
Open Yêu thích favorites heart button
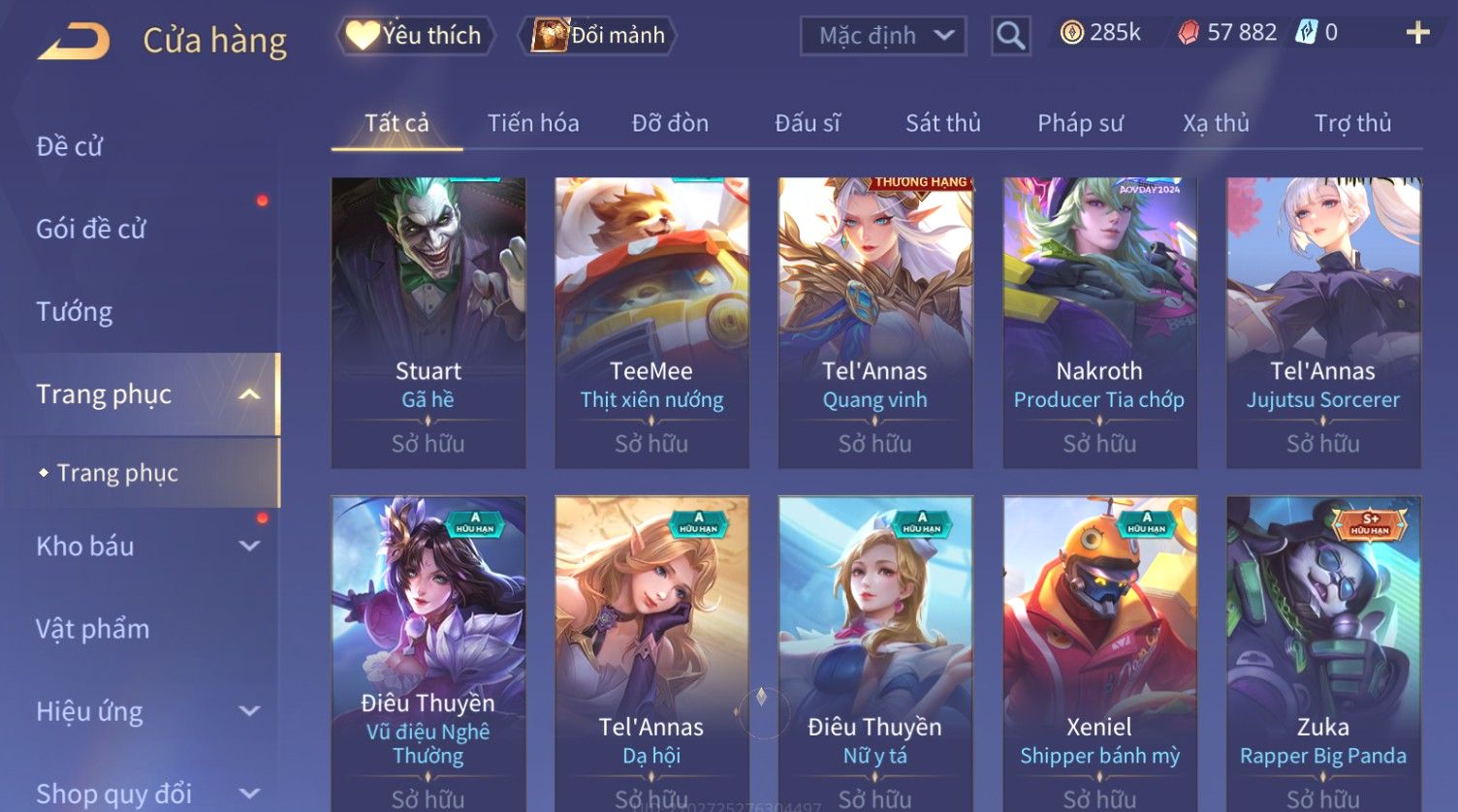tap(415, 36)
